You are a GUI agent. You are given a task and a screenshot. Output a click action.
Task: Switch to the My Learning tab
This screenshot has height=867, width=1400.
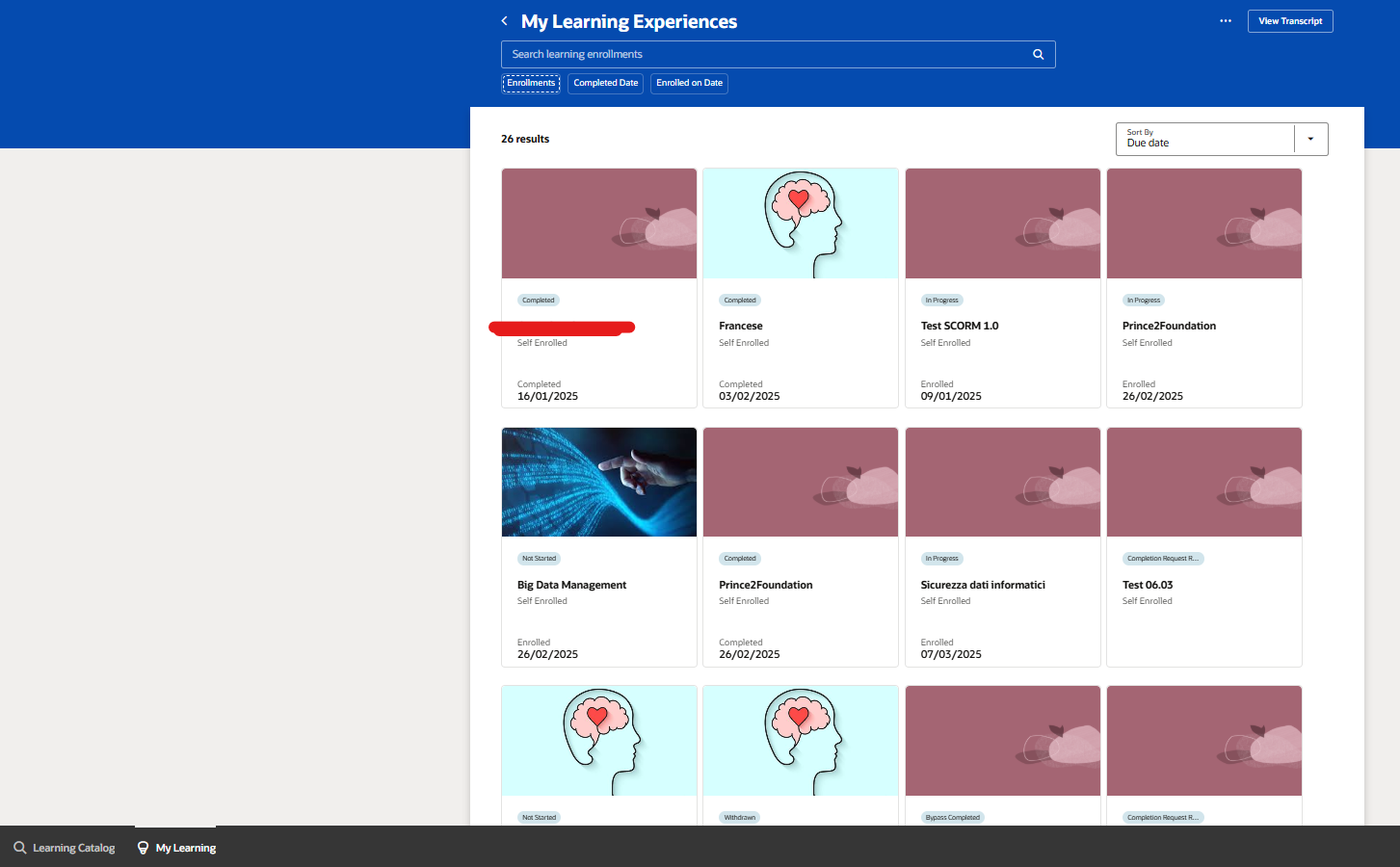175,847
